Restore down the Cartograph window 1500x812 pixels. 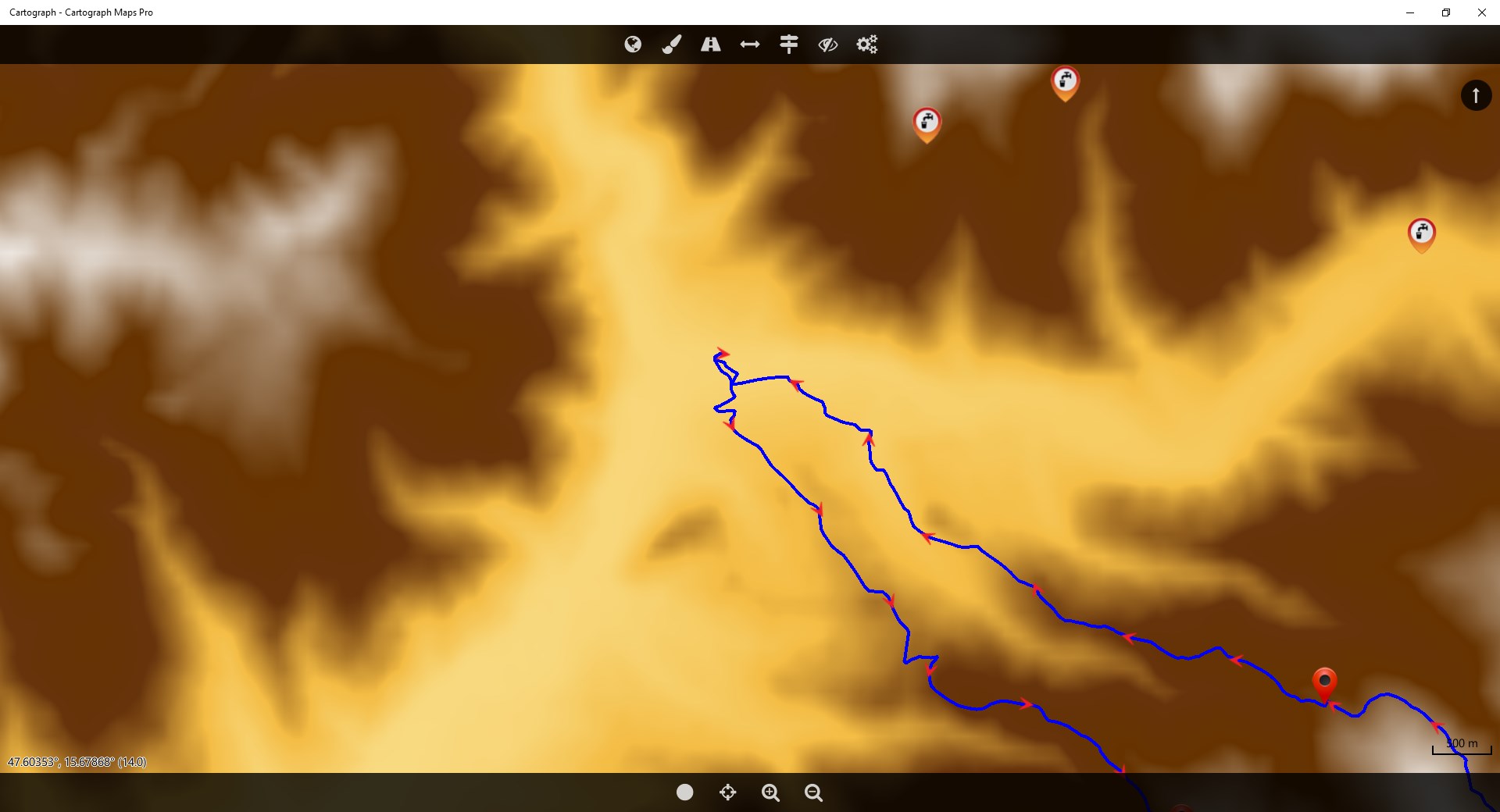pos(1446,12)
